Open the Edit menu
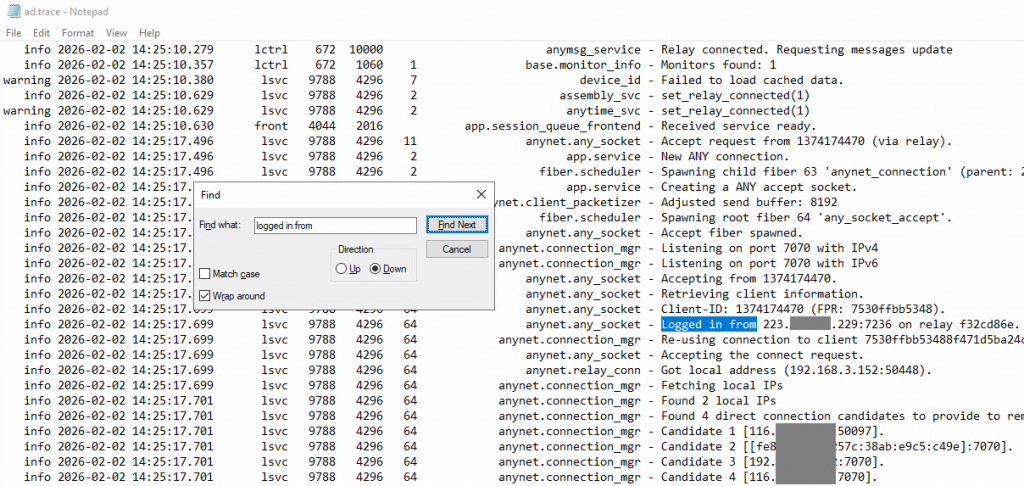Screen dimensions: 1024x486 (x=41, y=33)
